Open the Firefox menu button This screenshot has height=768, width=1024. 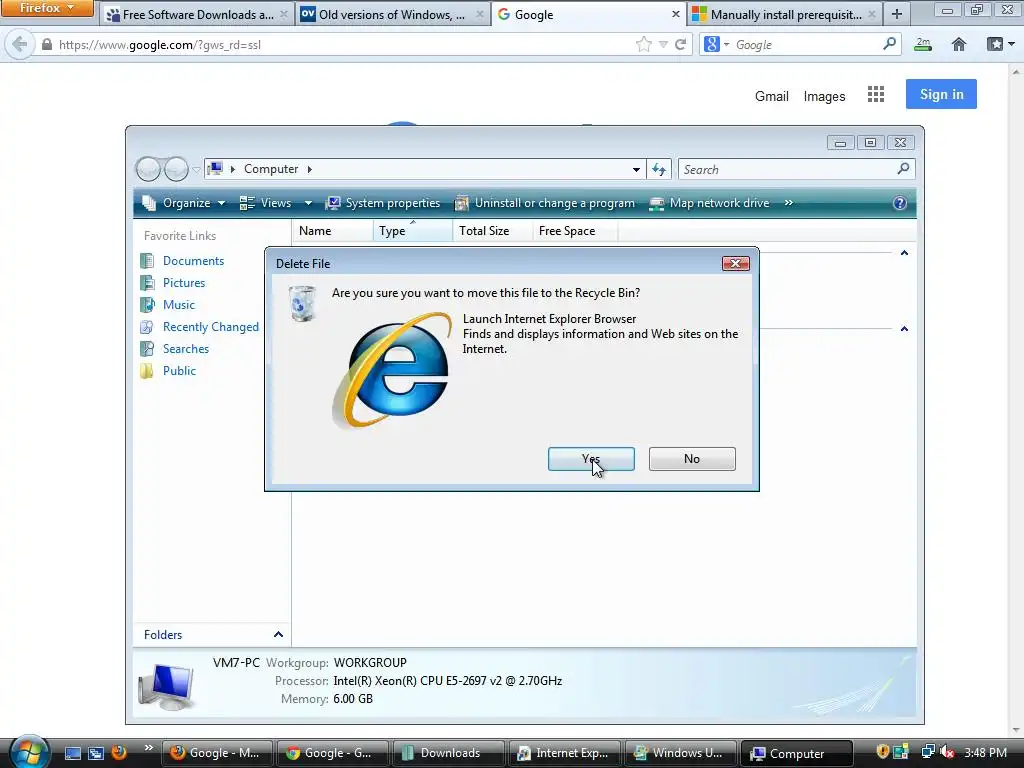47,8
